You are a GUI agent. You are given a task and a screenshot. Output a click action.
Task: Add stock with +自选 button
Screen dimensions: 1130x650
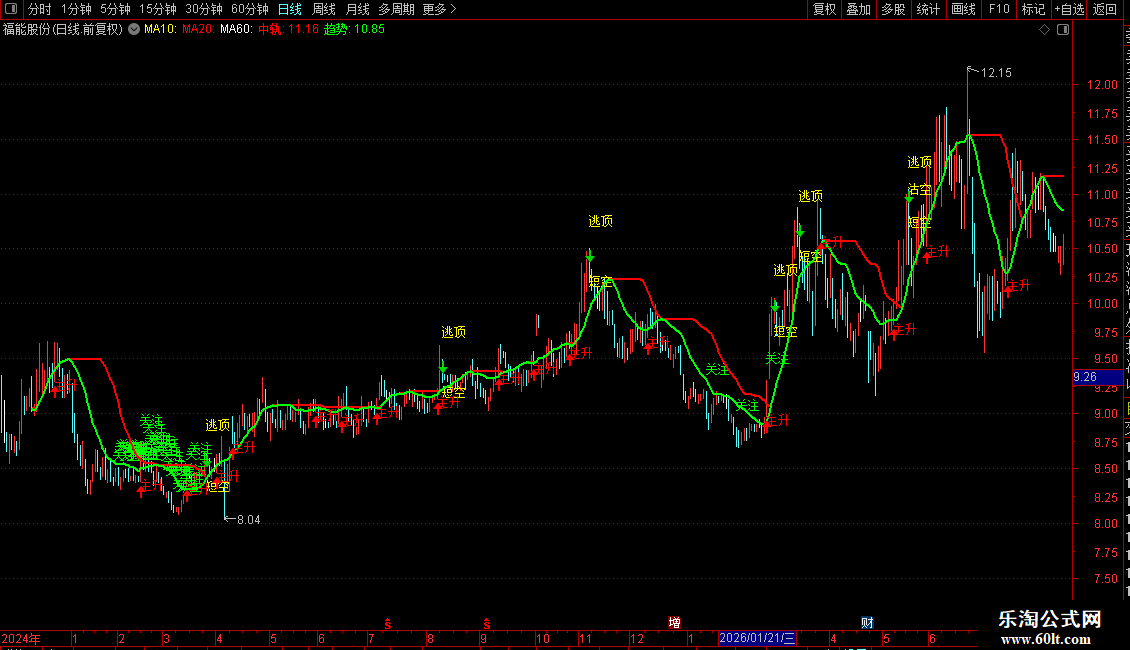click(x=1069, y=9)
